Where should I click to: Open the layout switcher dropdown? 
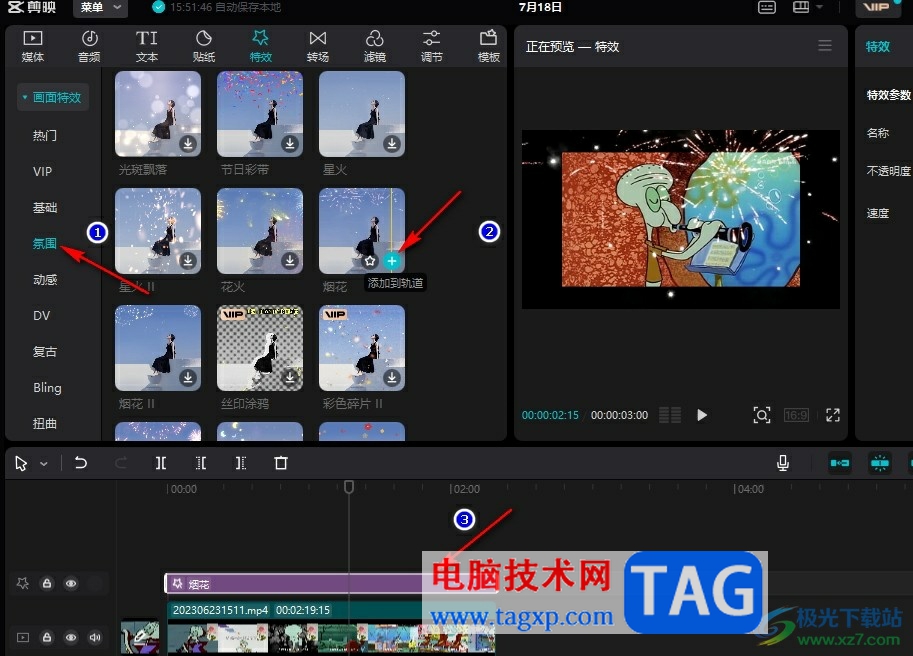[808, 8]
